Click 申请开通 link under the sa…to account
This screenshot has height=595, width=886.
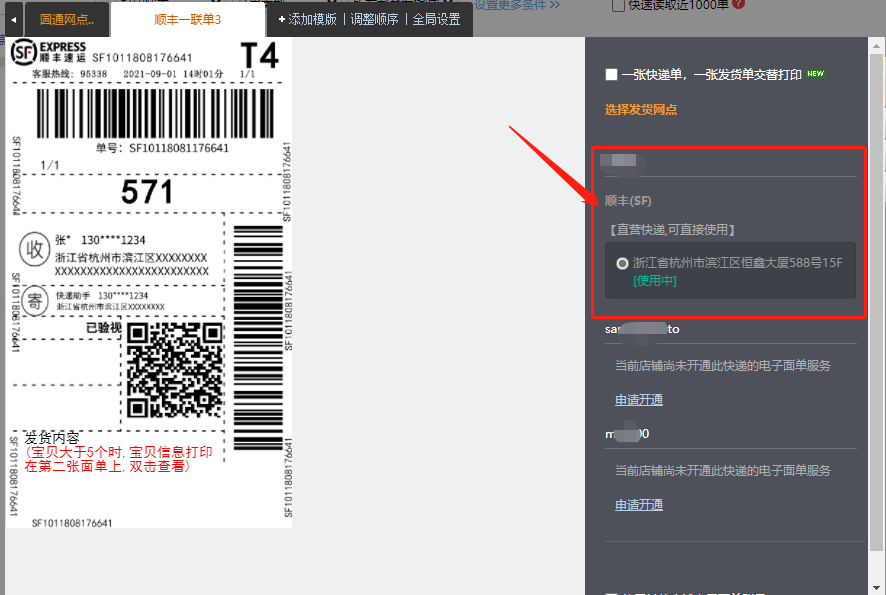pyautogui.click(x=638, y=400)
